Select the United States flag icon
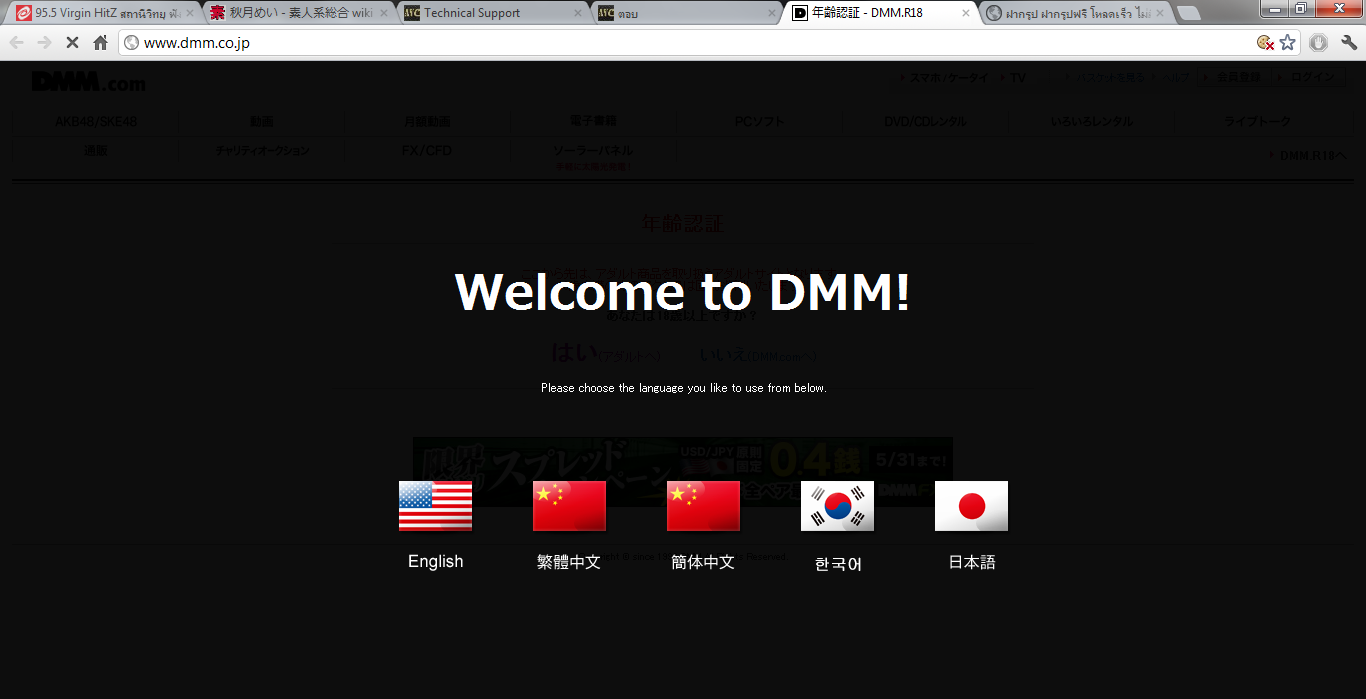 [435, 506]
